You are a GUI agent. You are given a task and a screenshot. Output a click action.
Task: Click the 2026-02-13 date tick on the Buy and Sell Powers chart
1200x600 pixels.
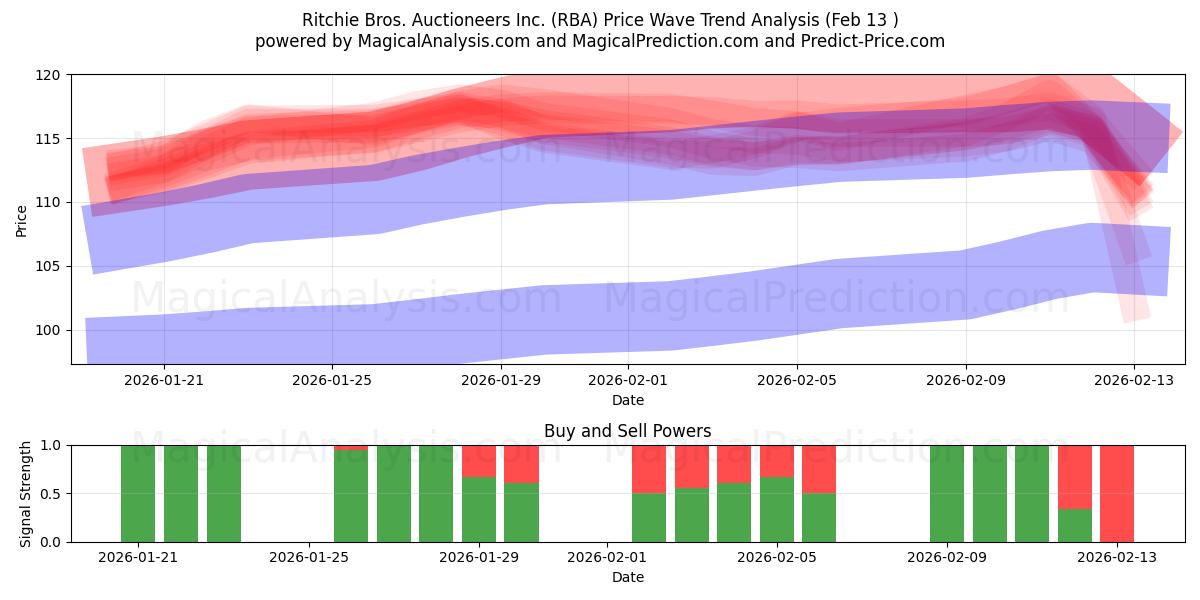click(x=1117, y=557)
